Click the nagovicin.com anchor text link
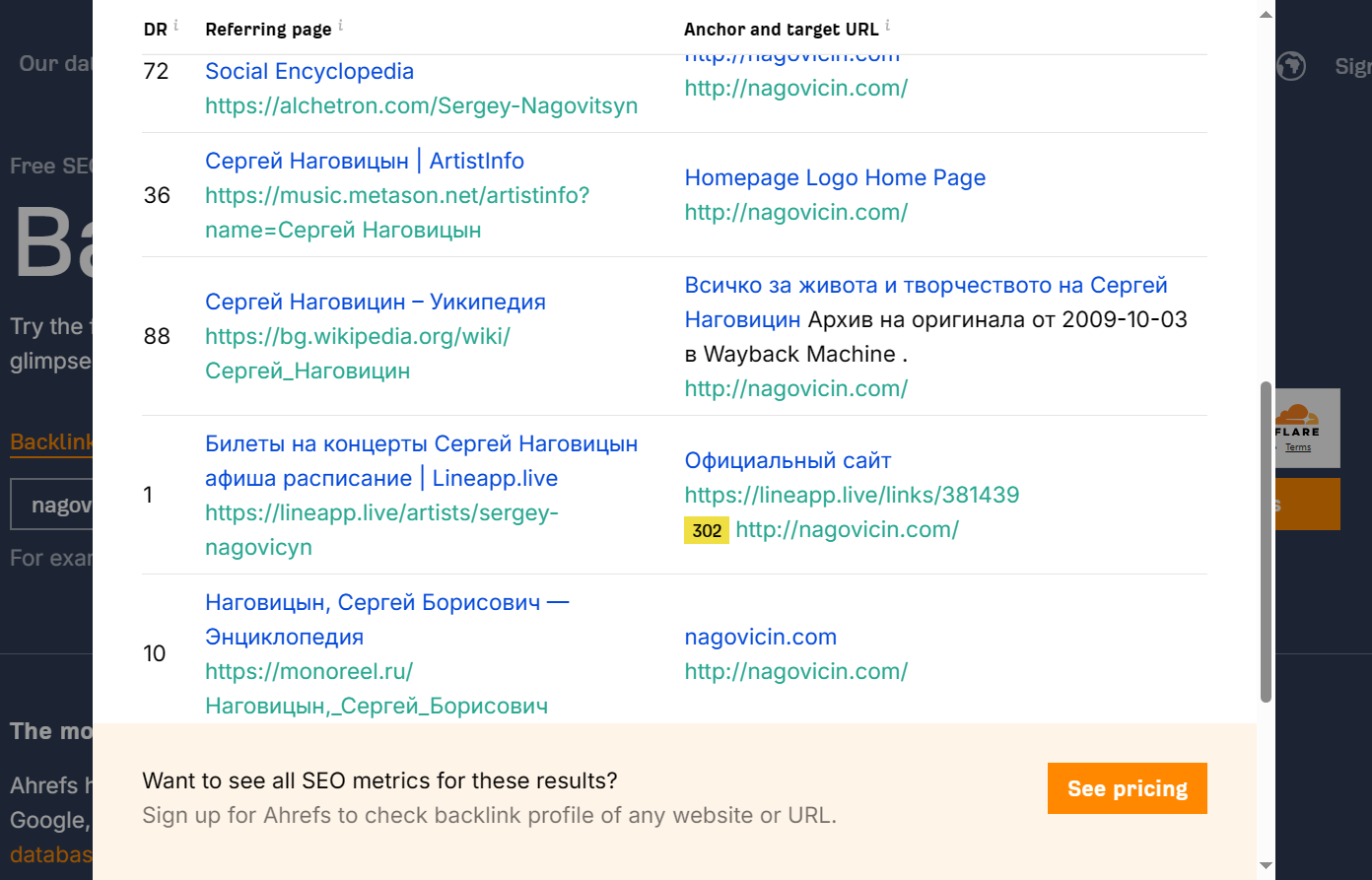Viewport: 1372px width, 880px height. point(761,637)
